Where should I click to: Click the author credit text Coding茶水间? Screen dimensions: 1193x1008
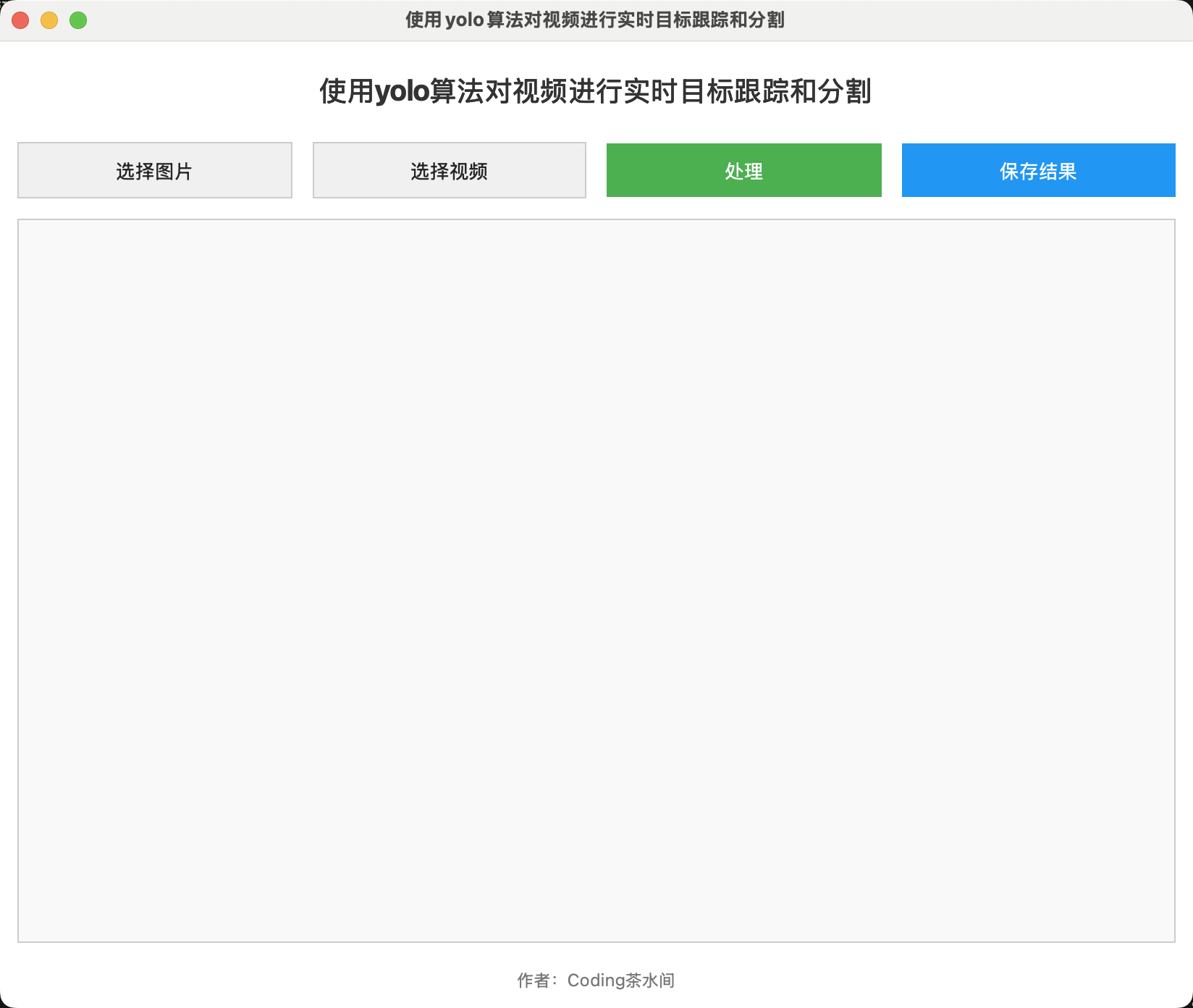pyautogui.click(x=596, y=980)
